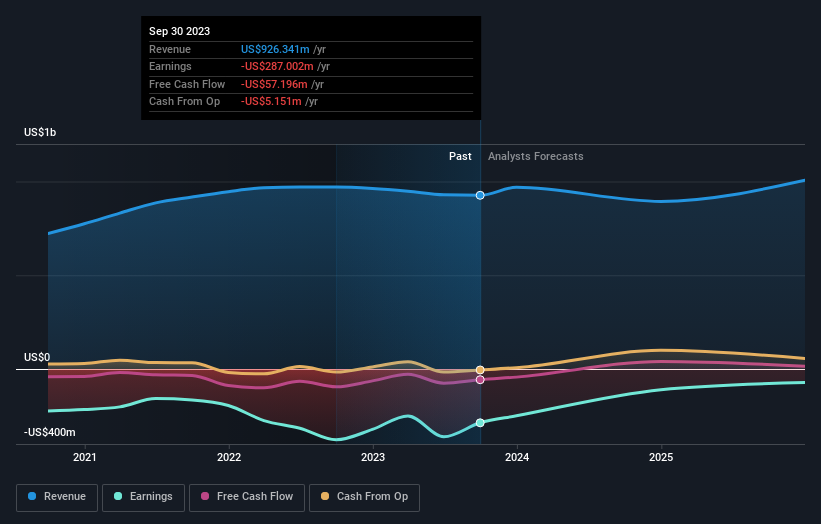Click the Revenue row label in tooltip

(170, 49)
